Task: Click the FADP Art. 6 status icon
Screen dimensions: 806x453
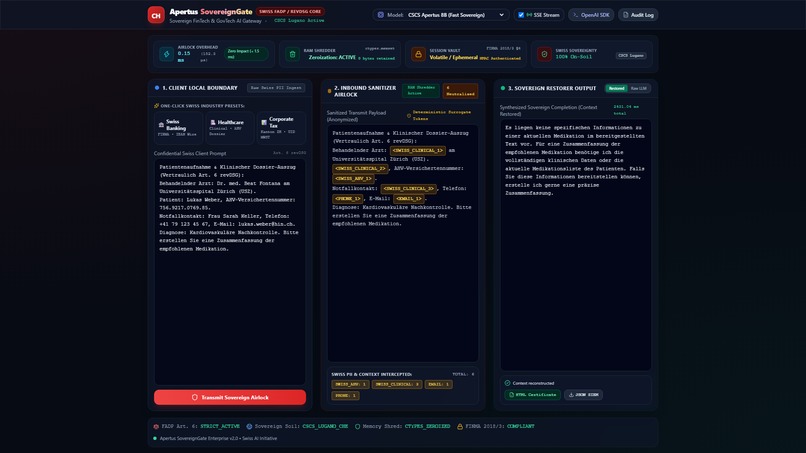Action: click(x=156, y=426)
